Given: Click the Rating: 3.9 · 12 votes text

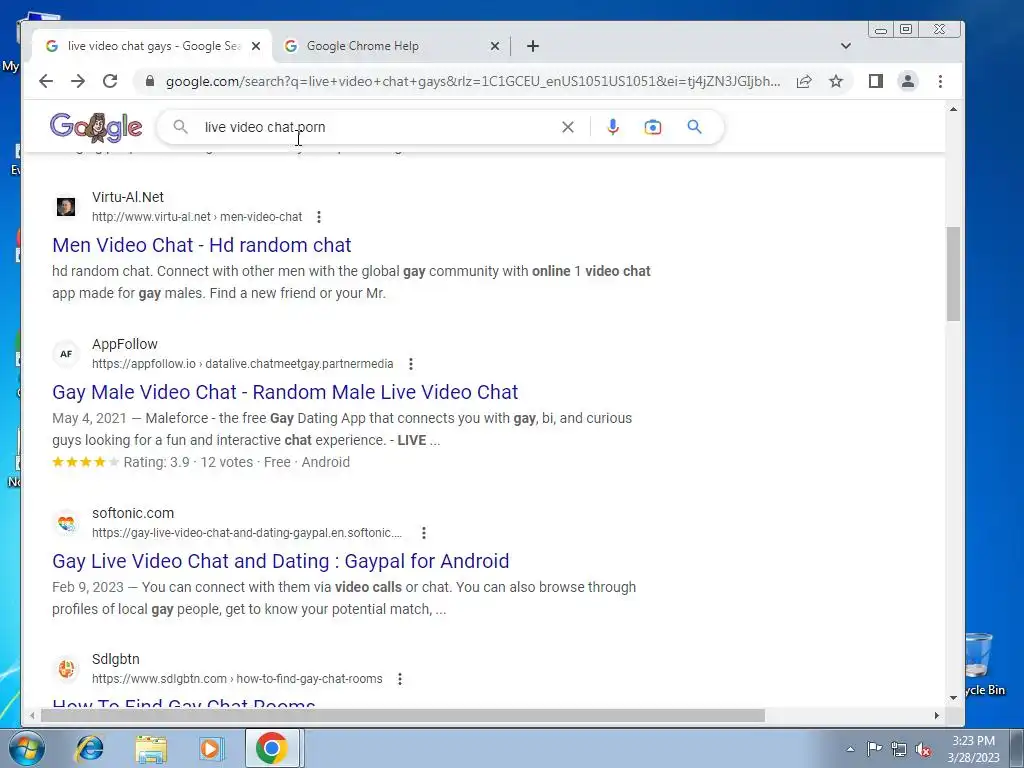Looking at the screenshot, I should point(188,462).
